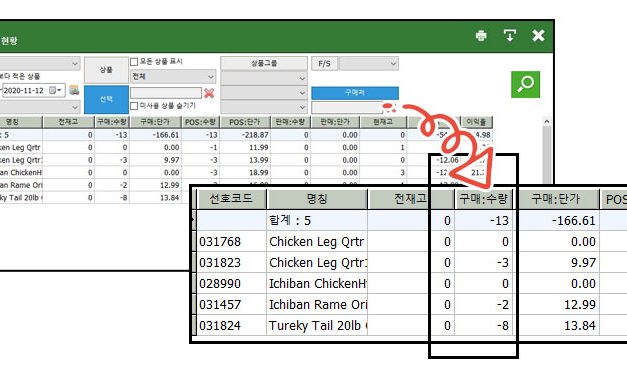Click Tureky Tail 20lb name in enlarged view
Screen dimensions: 627x375
click(317, 326)
